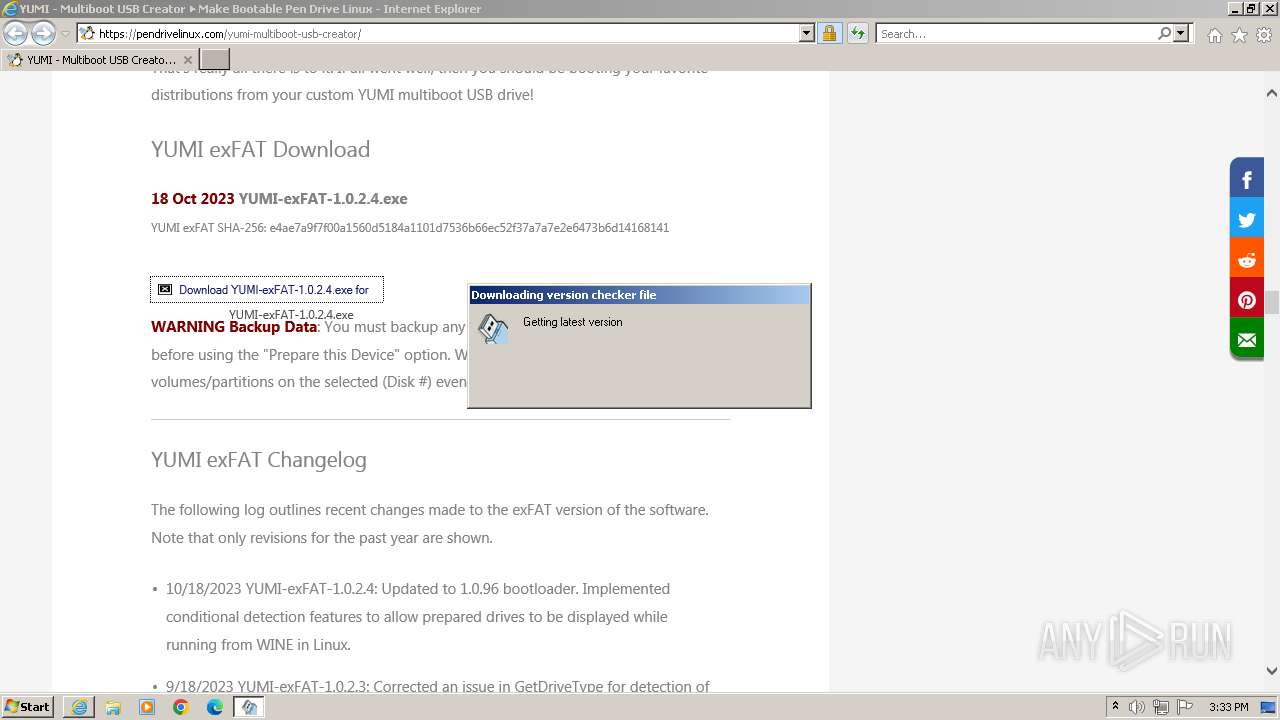Refresh the page using the refresh icon
This screenshot has width=1280, height=720.
click(x=857, y=33)
